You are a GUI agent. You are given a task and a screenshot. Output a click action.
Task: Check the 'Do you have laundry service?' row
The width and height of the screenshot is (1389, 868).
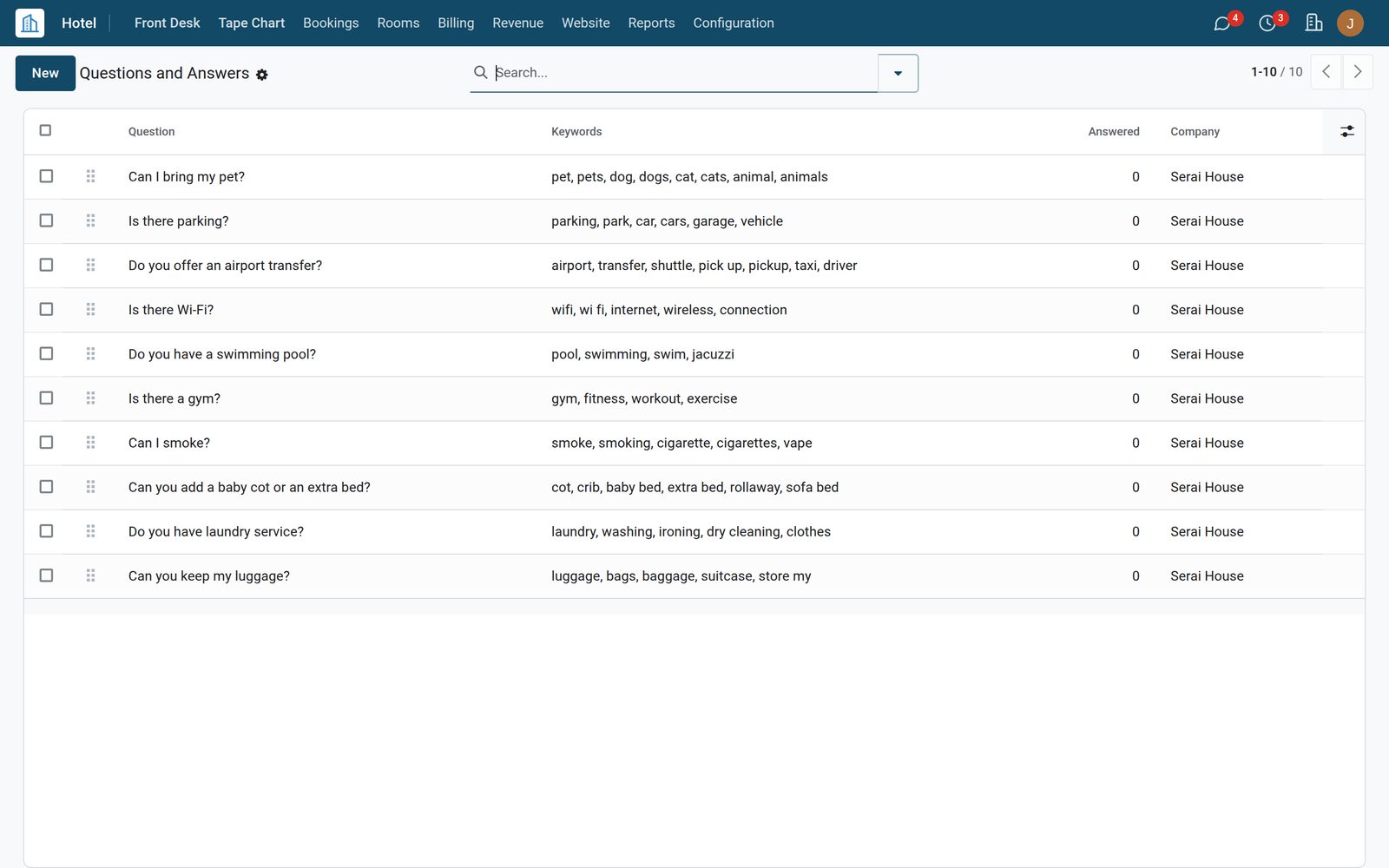tap(46, 531)
